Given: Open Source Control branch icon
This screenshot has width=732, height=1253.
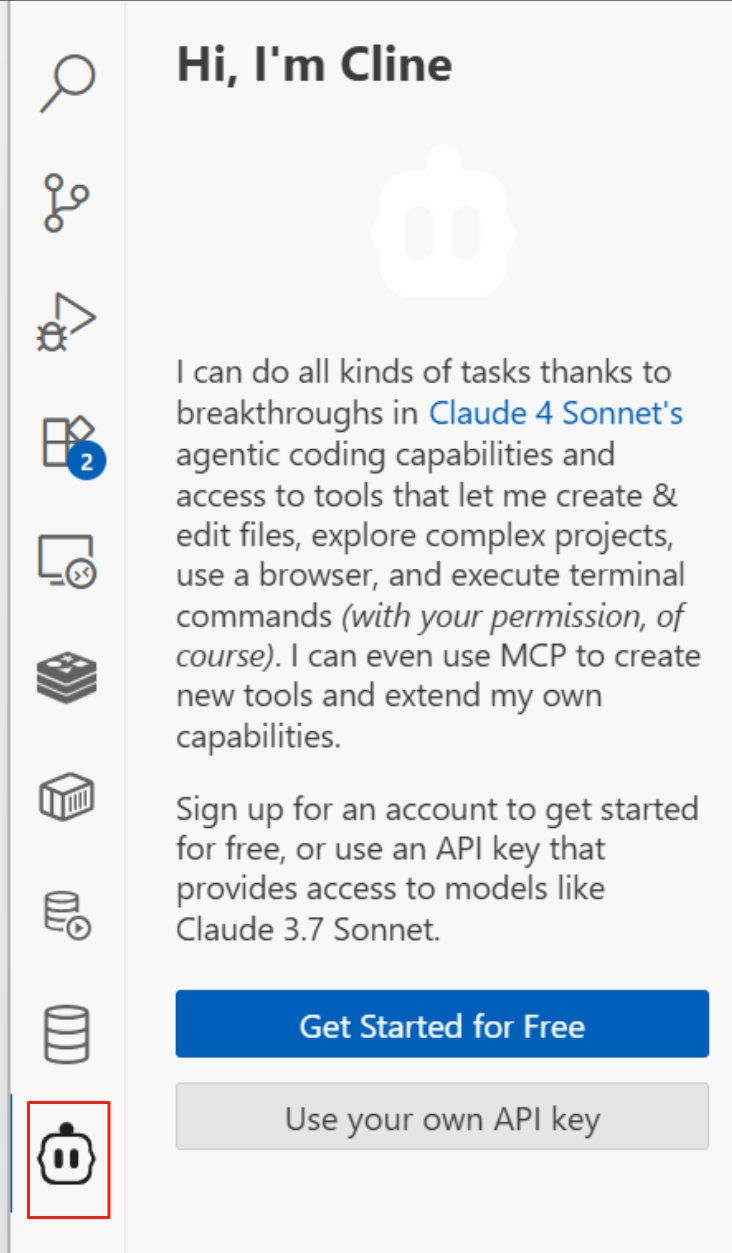Looking at the screenshot, I should click(x=67, y=203).
